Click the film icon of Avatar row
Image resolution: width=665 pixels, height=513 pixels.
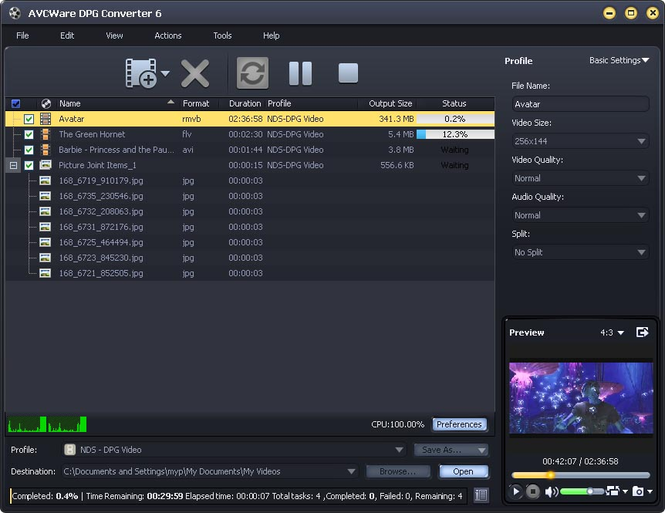click(45, 119)
